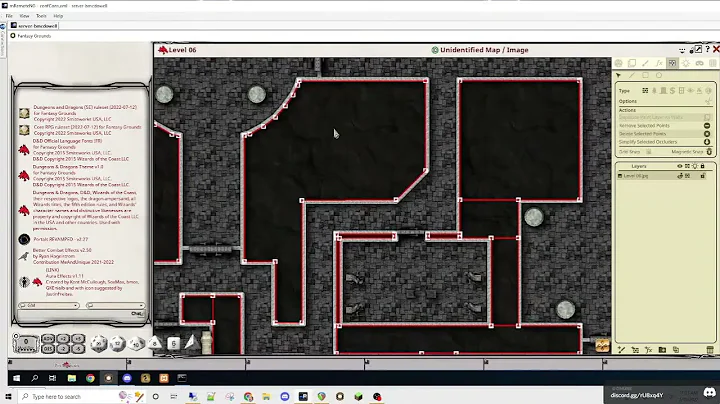720x404 pixels.
Task: Click the layered page icon in the image toolbar
Action: coord(632,63)
